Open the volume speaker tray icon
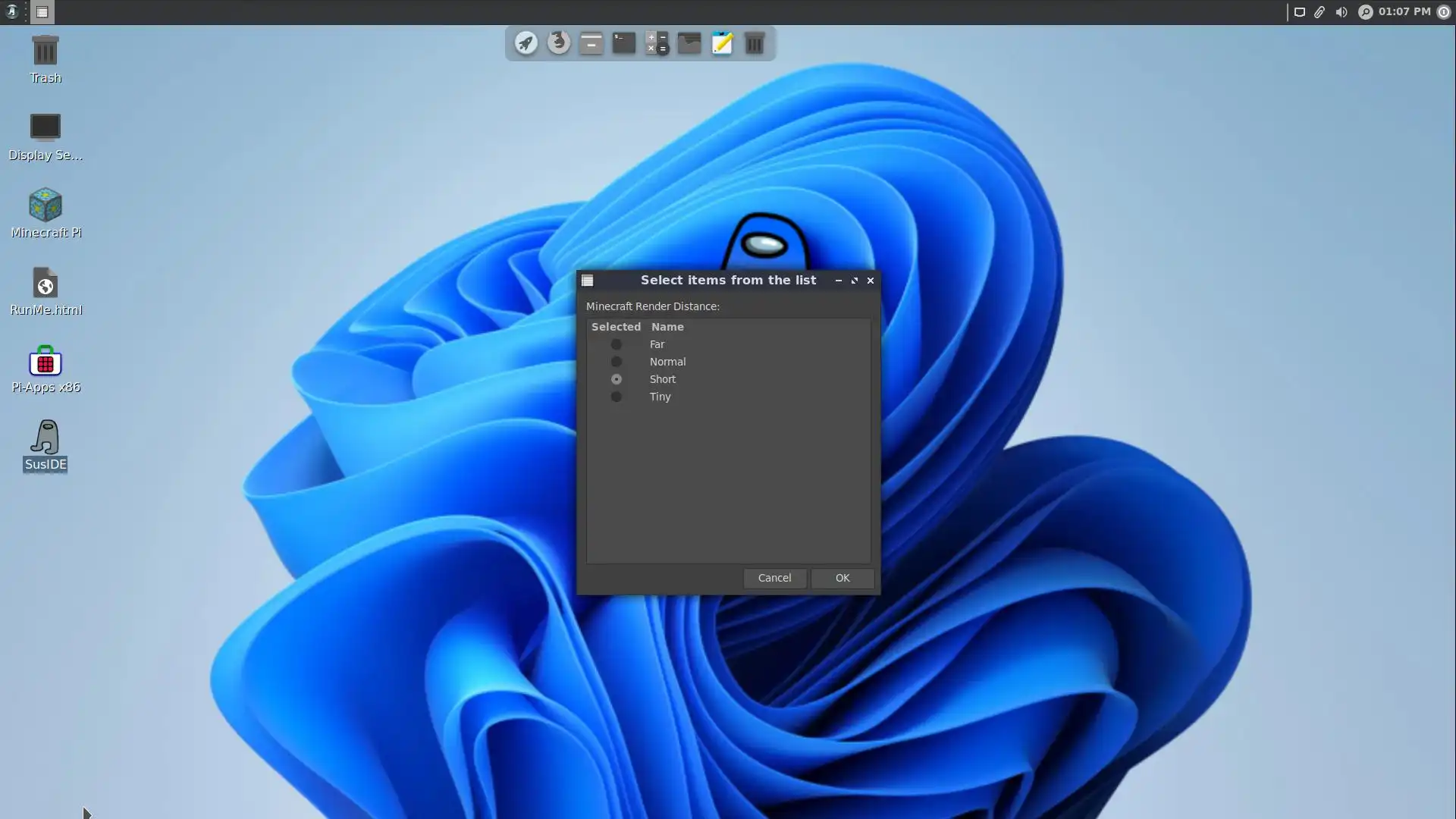Viewport: 1456px width, 819px height. pyautogui.click(x=1341, y=12)
